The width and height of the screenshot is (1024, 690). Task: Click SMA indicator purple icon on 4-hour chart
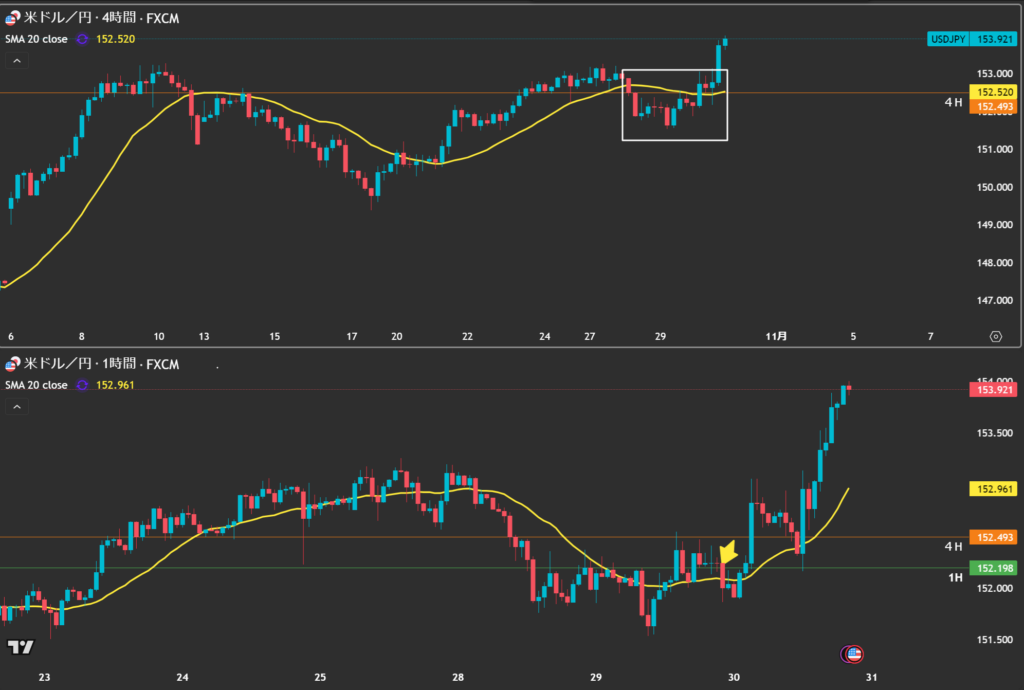tap(82, 39)
